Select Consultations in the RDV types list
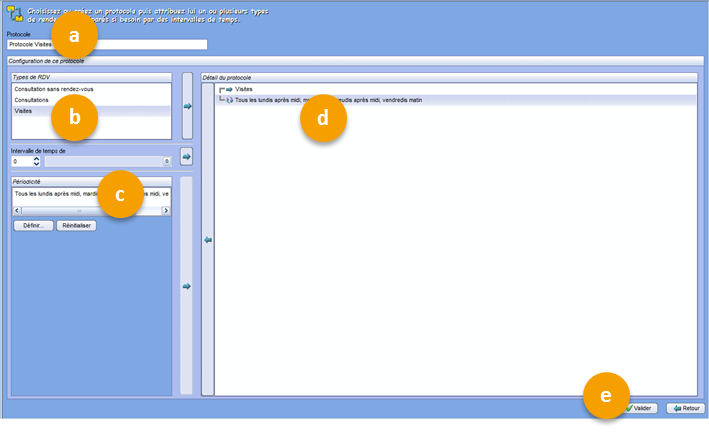709x433 pixels. (x=35, y=100)
